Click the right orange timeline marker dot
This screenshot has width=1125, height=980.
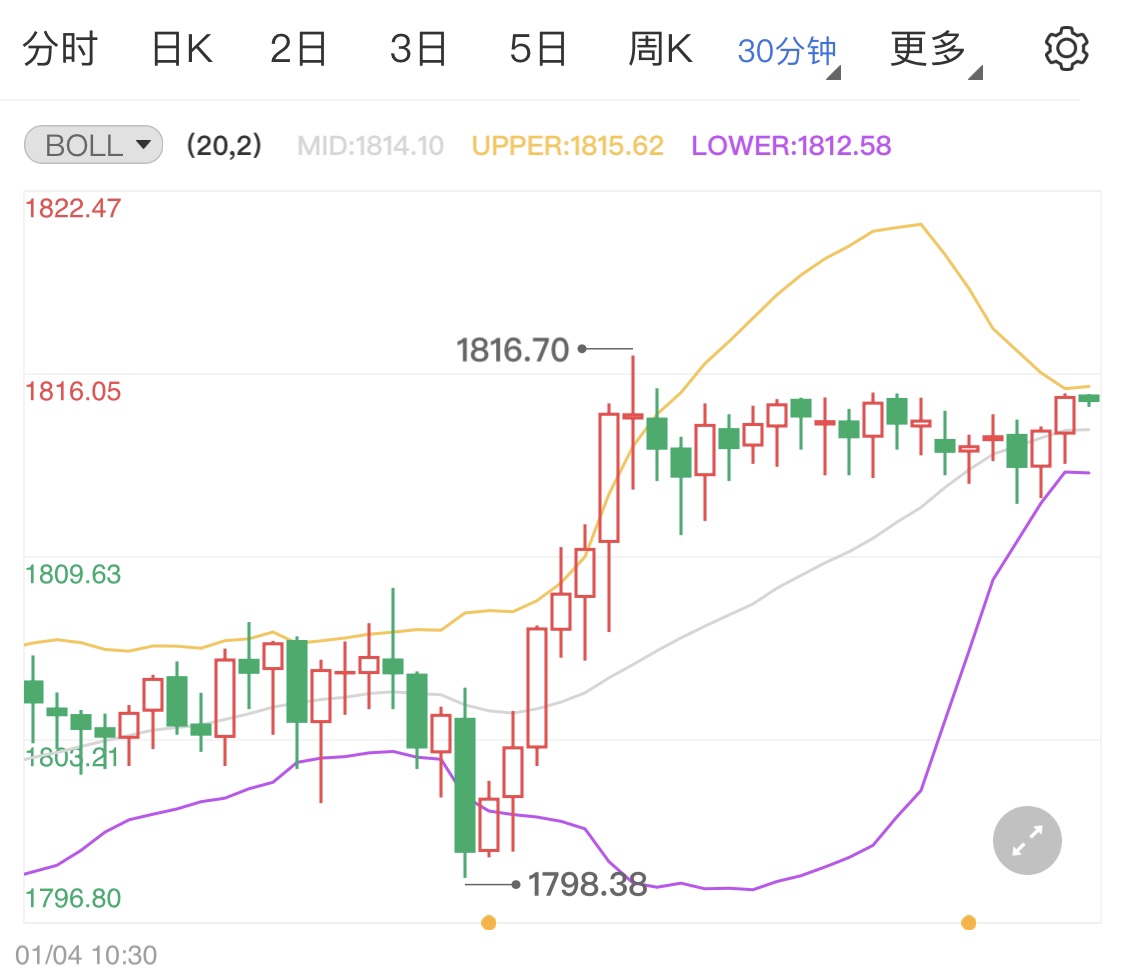(969, 923)
